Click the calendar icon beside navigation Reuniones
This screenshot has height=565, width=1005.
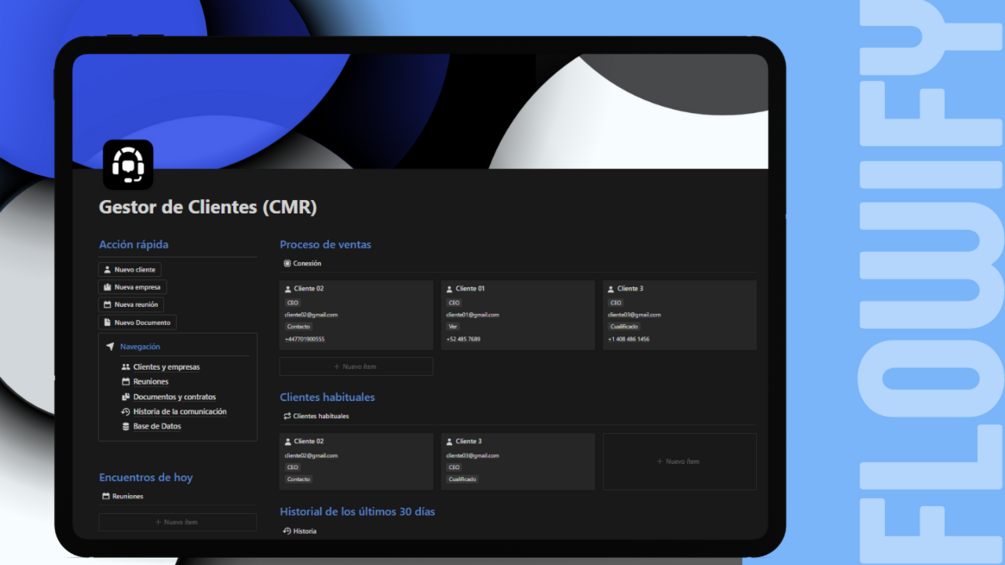tap(126, 382)
